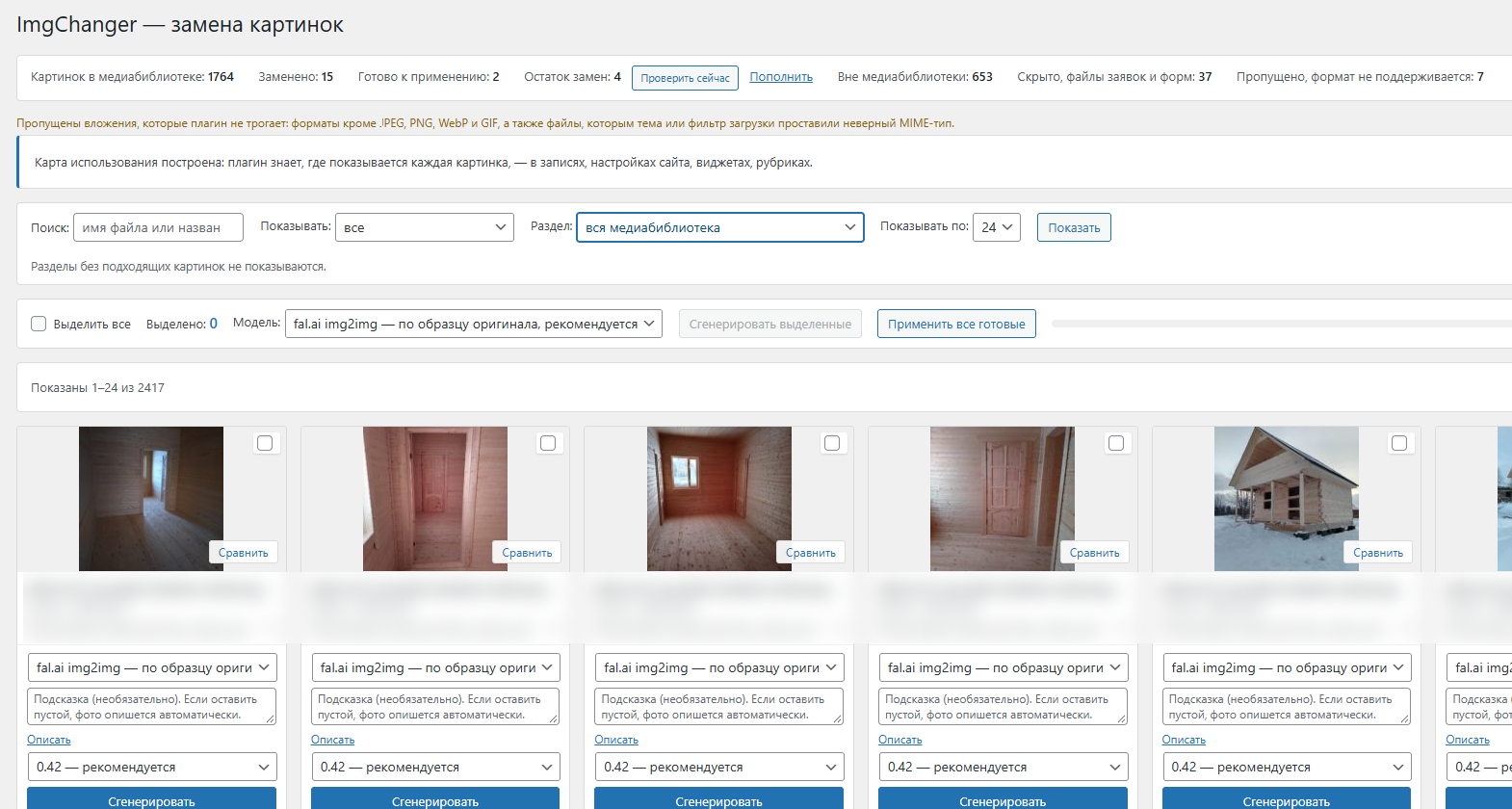Screen dimensions: 1512x809
Task: Click "Картинок в медиабиблиотеке: 1764" statistic
Action: (x=132, y=77)
